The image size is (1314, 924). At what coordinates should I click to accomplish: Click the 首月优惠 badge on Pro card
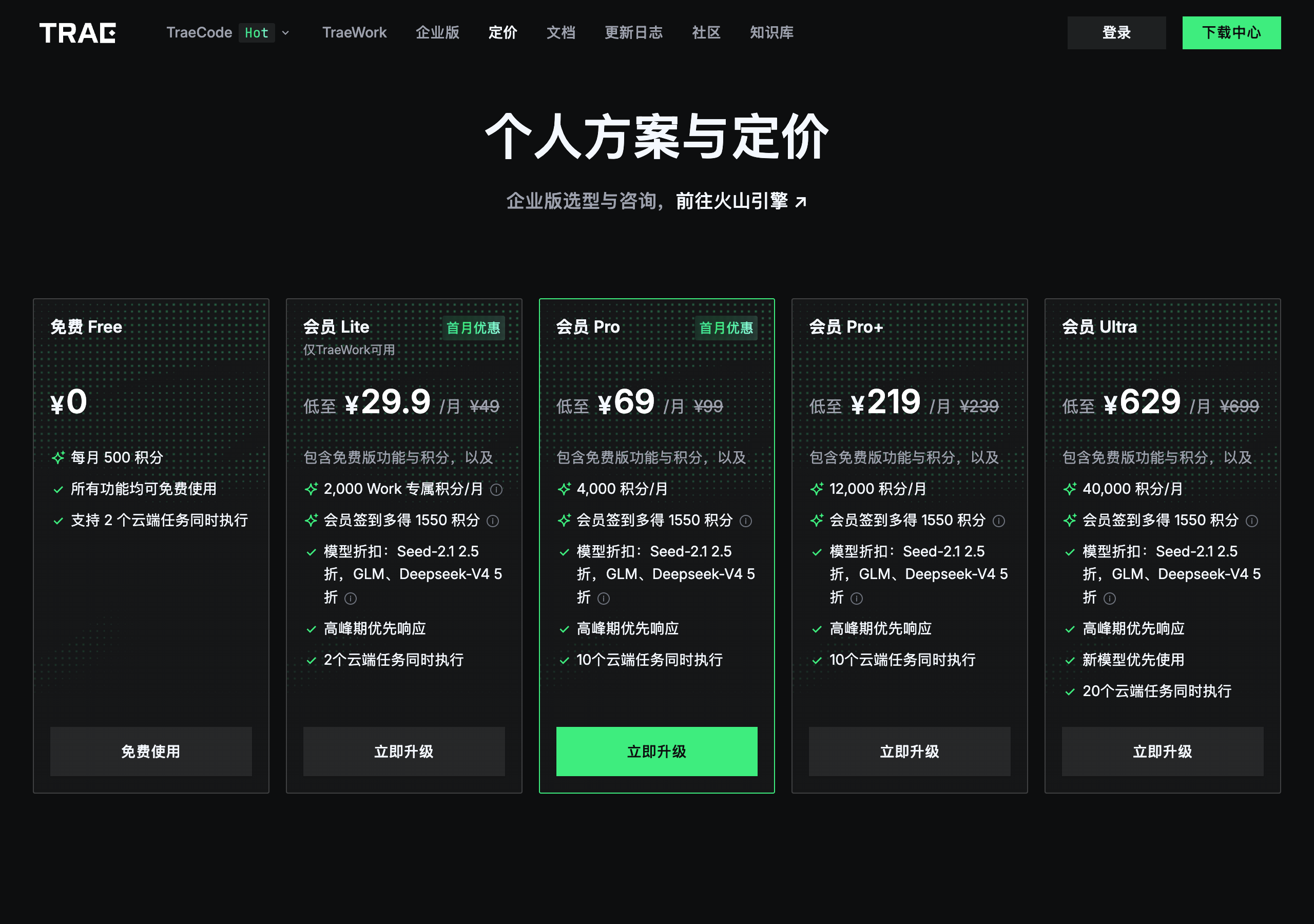tap(726, 328)
